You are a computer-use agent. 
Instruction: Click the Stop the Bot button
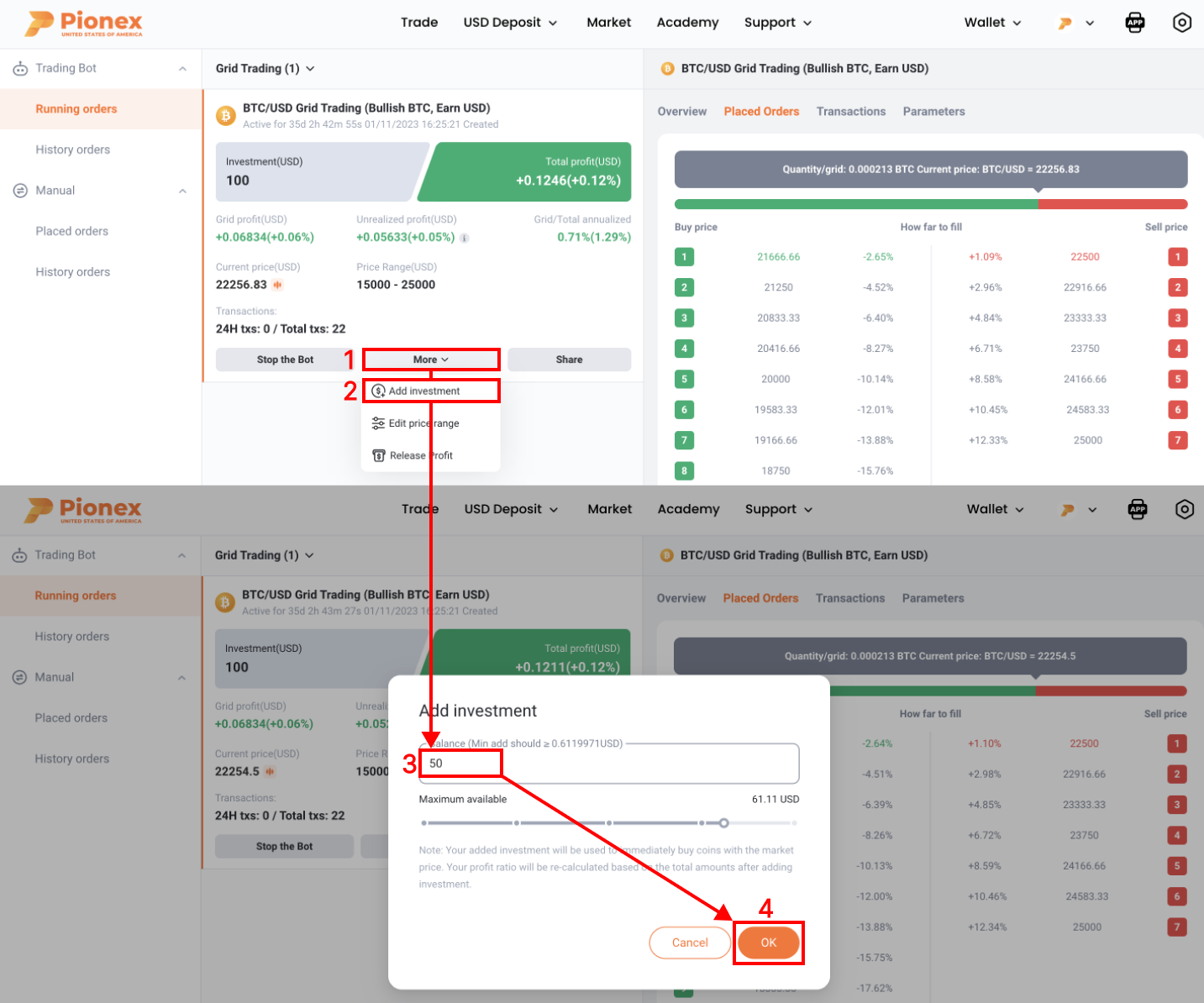(284, 359)
